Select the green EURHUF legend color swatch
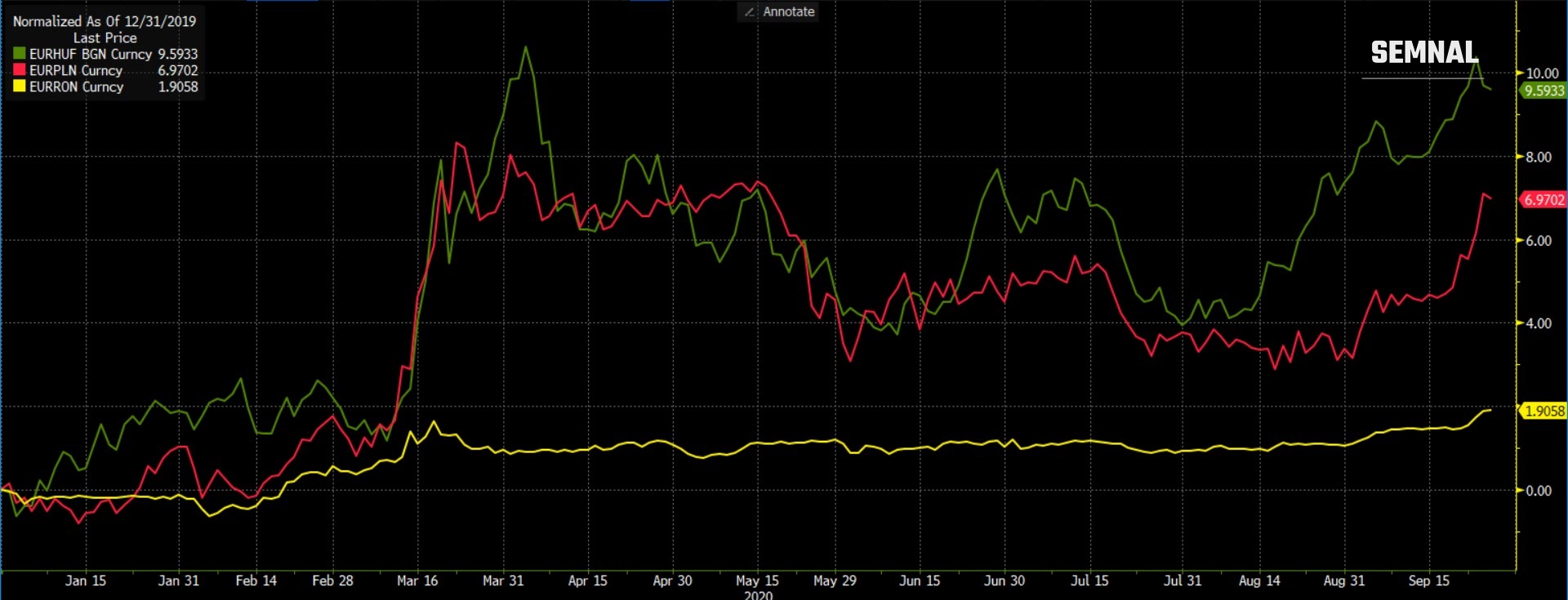 (x=19, y=54)
